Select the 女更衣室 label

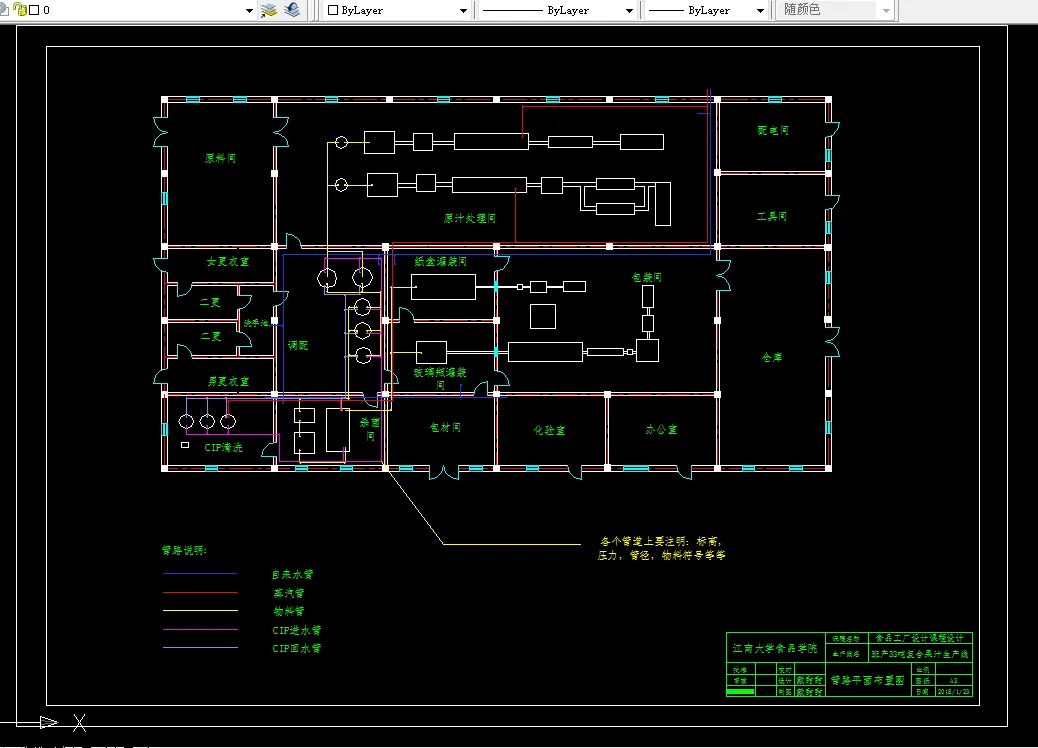(228, 261)
